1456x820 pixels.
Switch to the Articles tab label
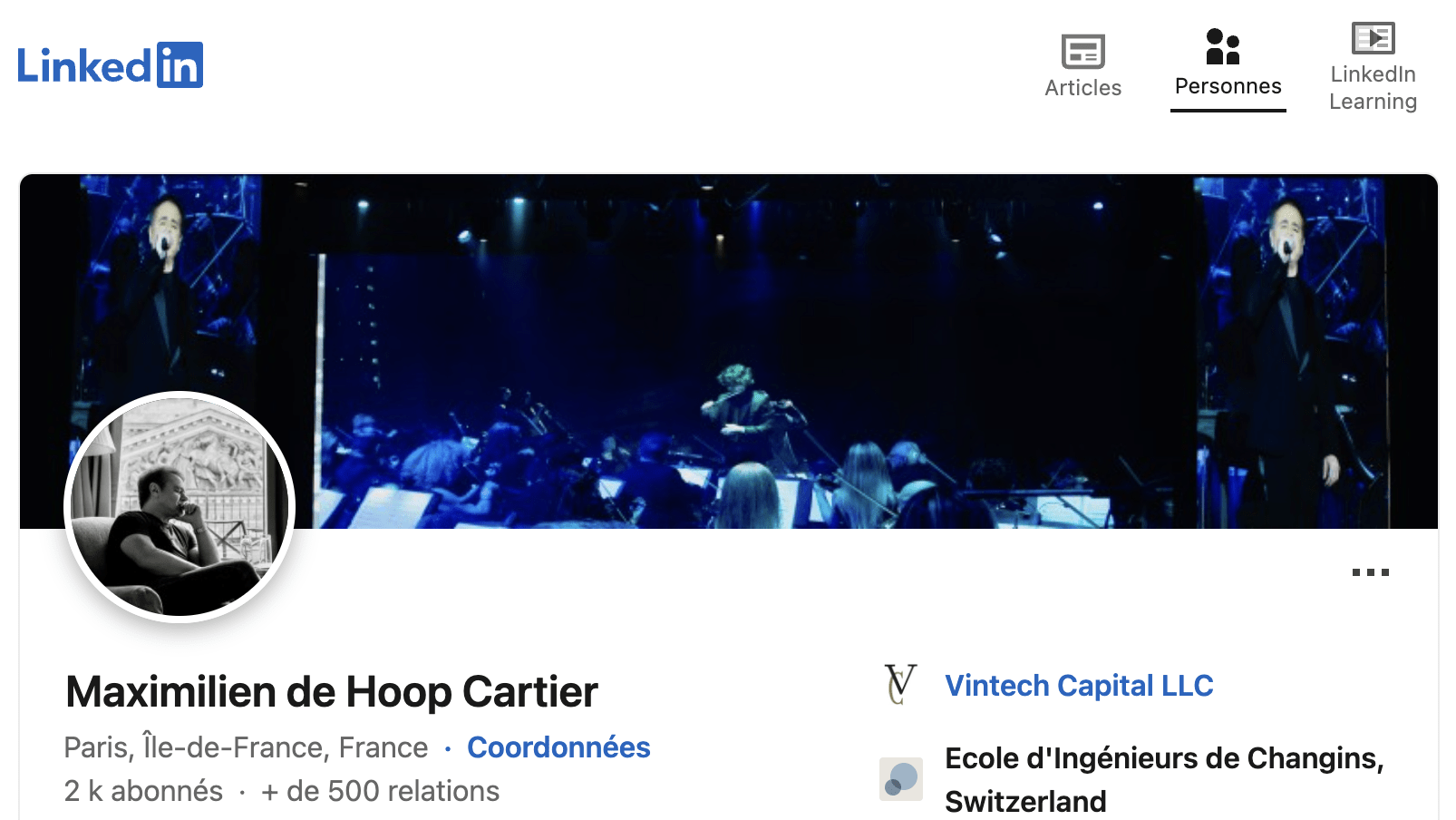click(x=1082, y=88)
